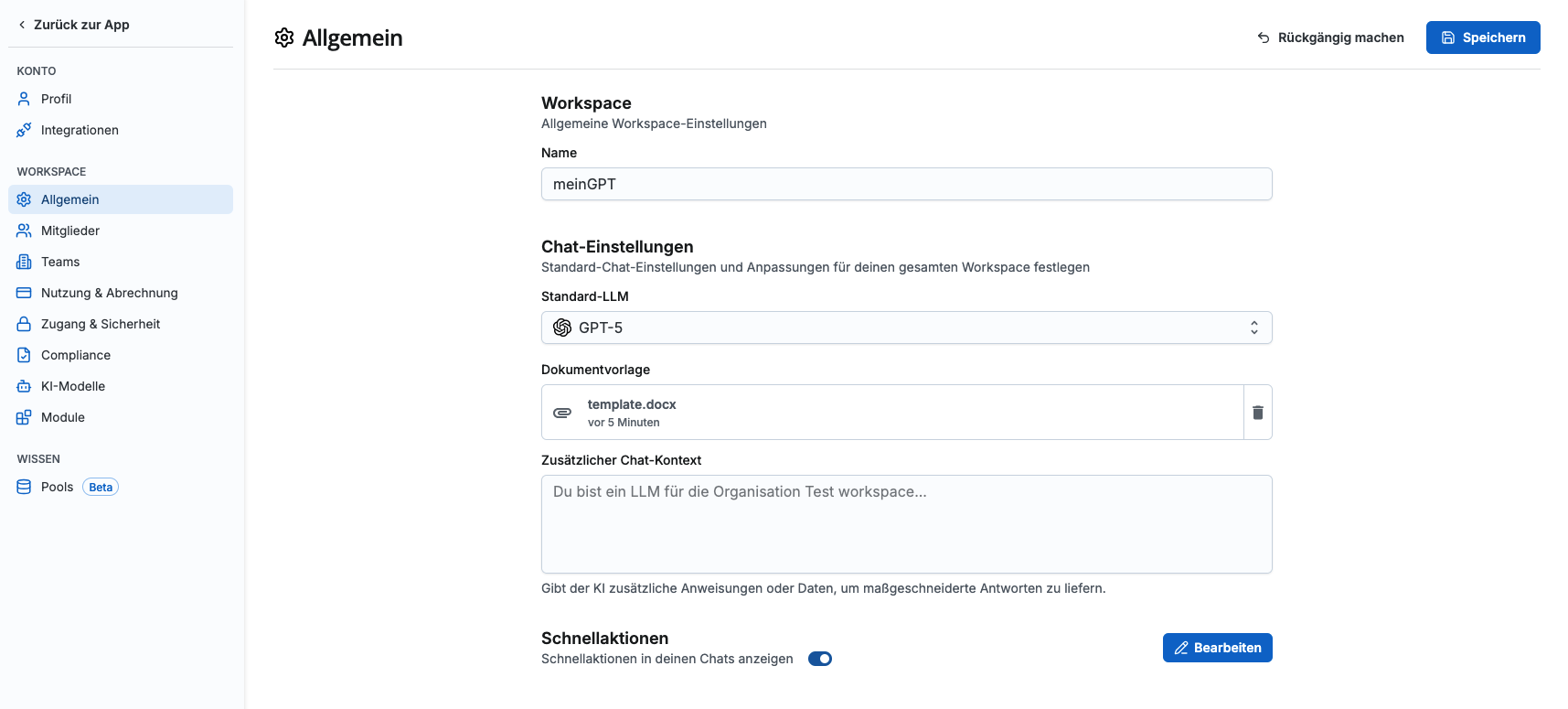Select Teams in the workspace sidebar
This screenshot has width=1568, height=709.
pyautogui.click(x=60, y=262)
